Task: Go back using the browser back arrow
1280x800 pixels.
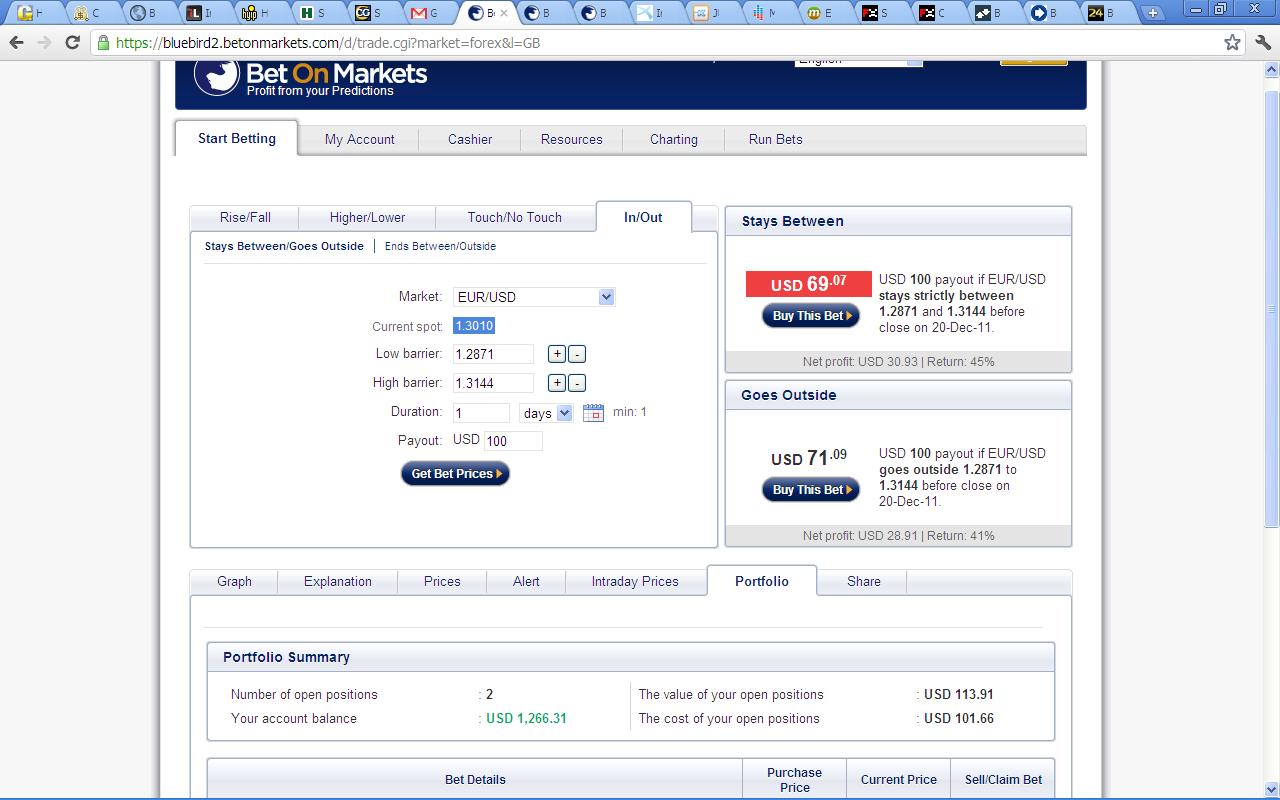Action: (16, 43)
